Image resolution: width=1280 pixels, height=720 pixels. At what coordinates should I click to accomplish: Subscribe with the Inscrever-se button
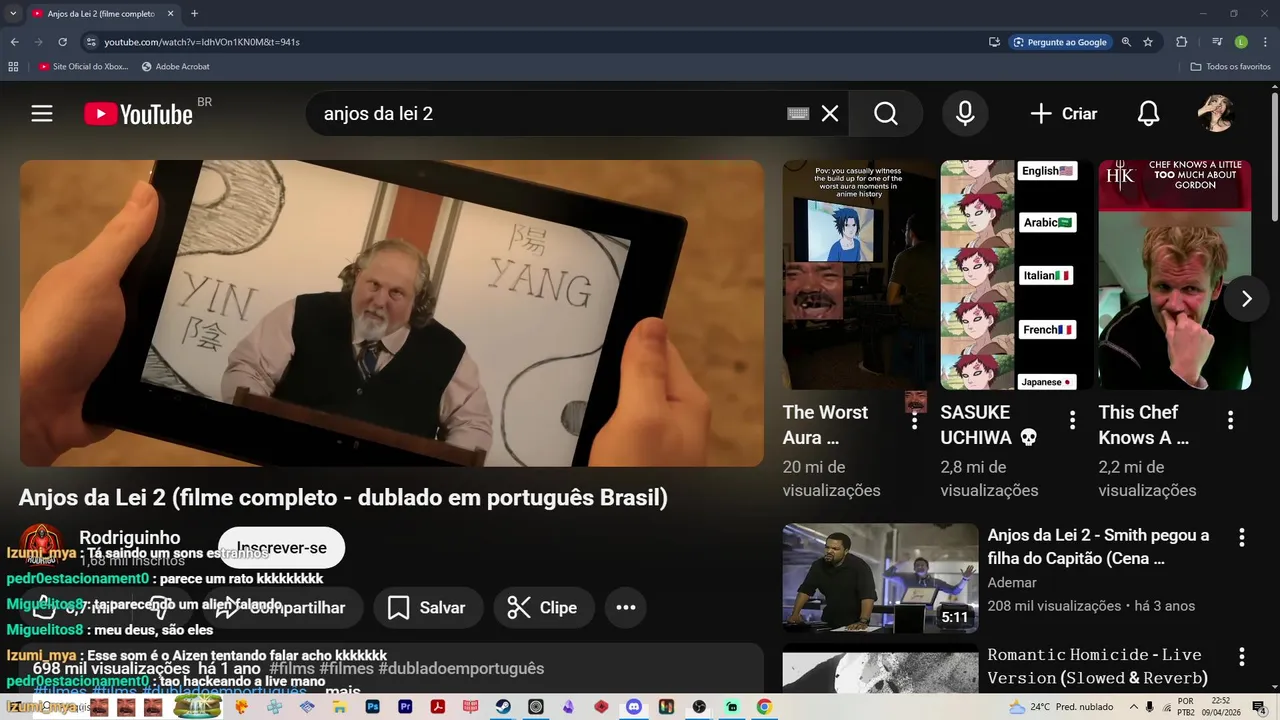pyautogui.click(x=281, y=548)
